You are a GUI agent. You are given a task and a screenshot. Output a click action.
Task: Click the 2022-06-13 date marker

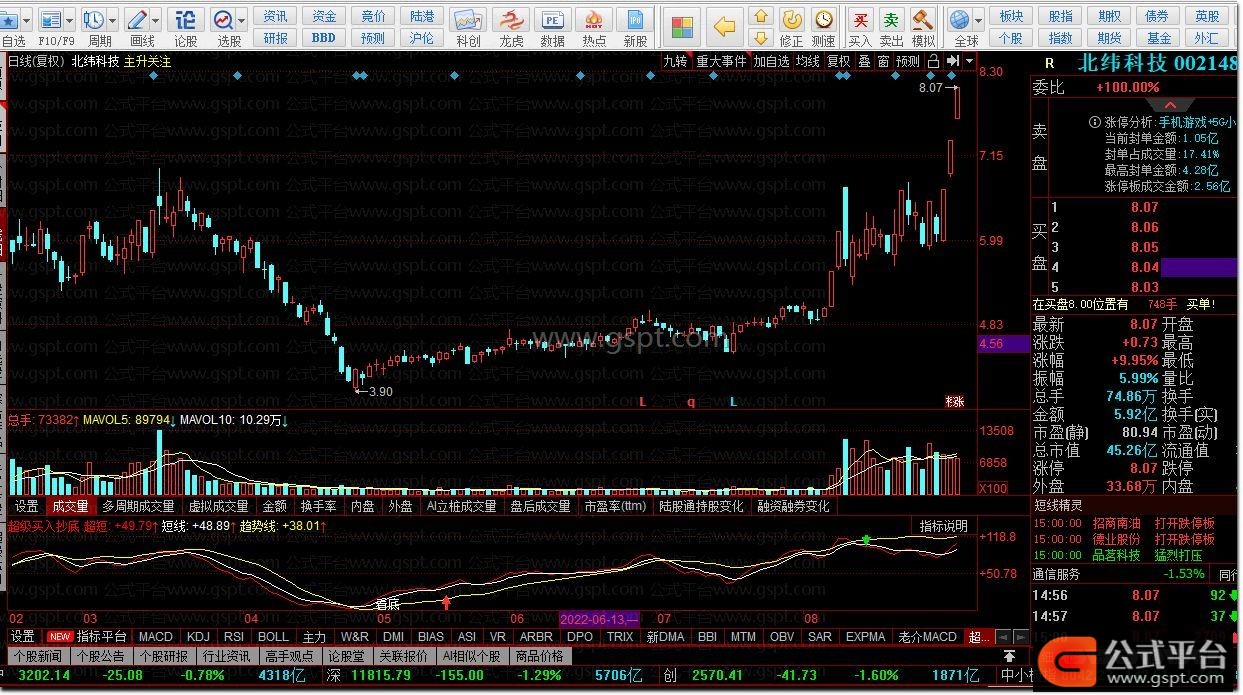tap(600, 618)
